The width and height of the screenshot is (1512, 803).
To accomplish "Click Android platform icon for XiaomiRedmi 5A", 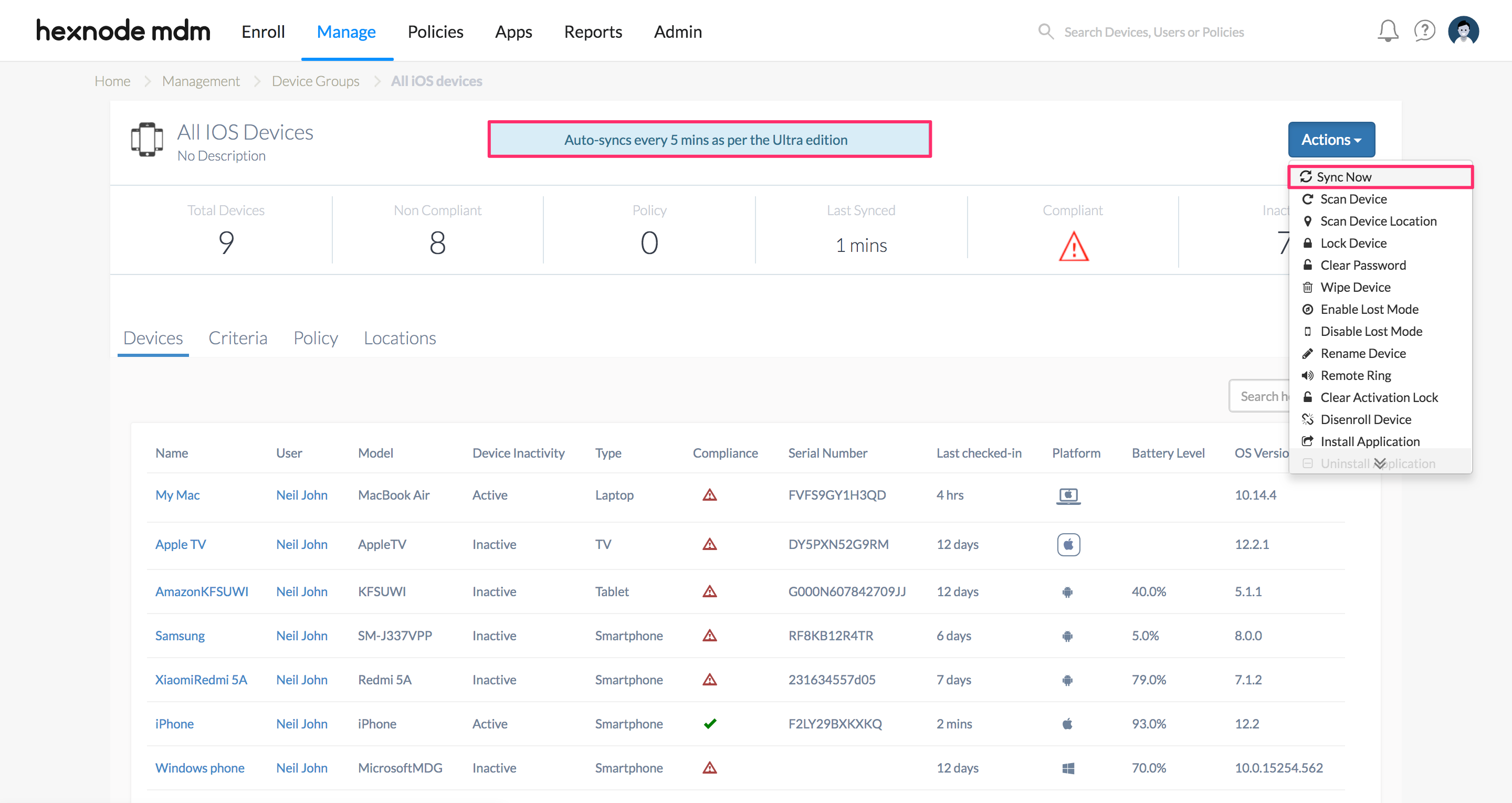I will pos(1067,680).
